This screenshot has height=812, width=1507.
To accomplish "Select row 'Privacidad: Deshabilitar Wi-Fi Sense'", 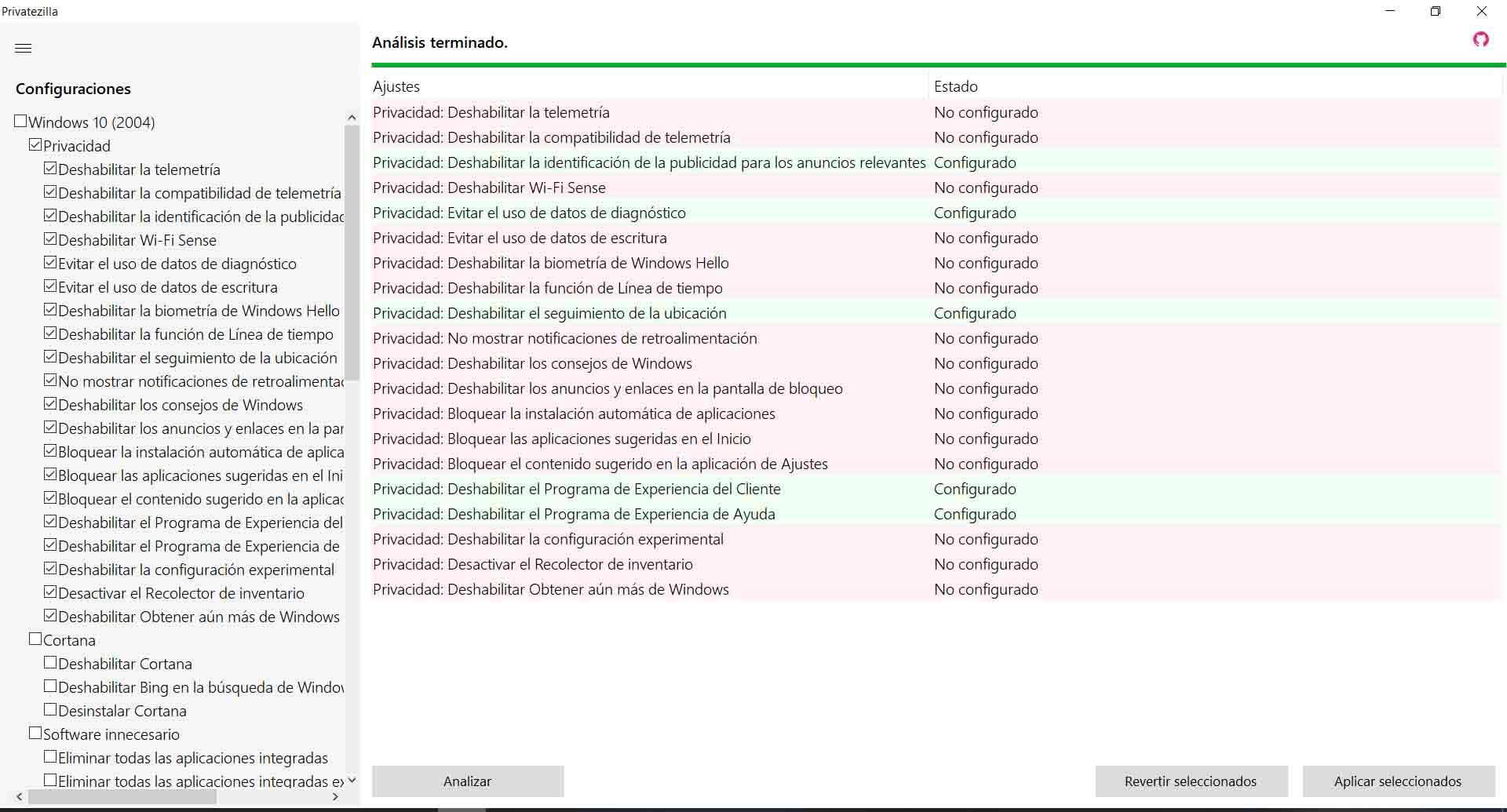I will tap(937, 188).
